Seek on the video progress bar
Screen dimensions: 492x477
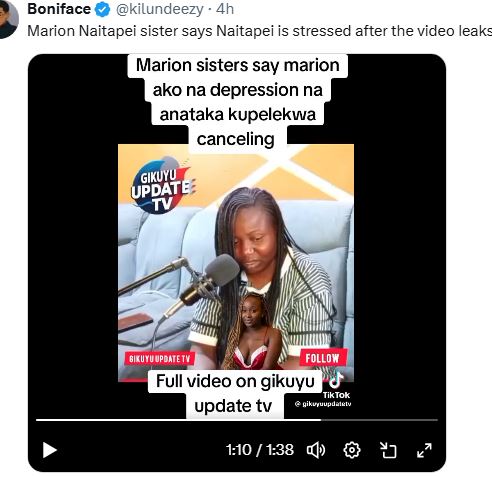coord(237,420)
